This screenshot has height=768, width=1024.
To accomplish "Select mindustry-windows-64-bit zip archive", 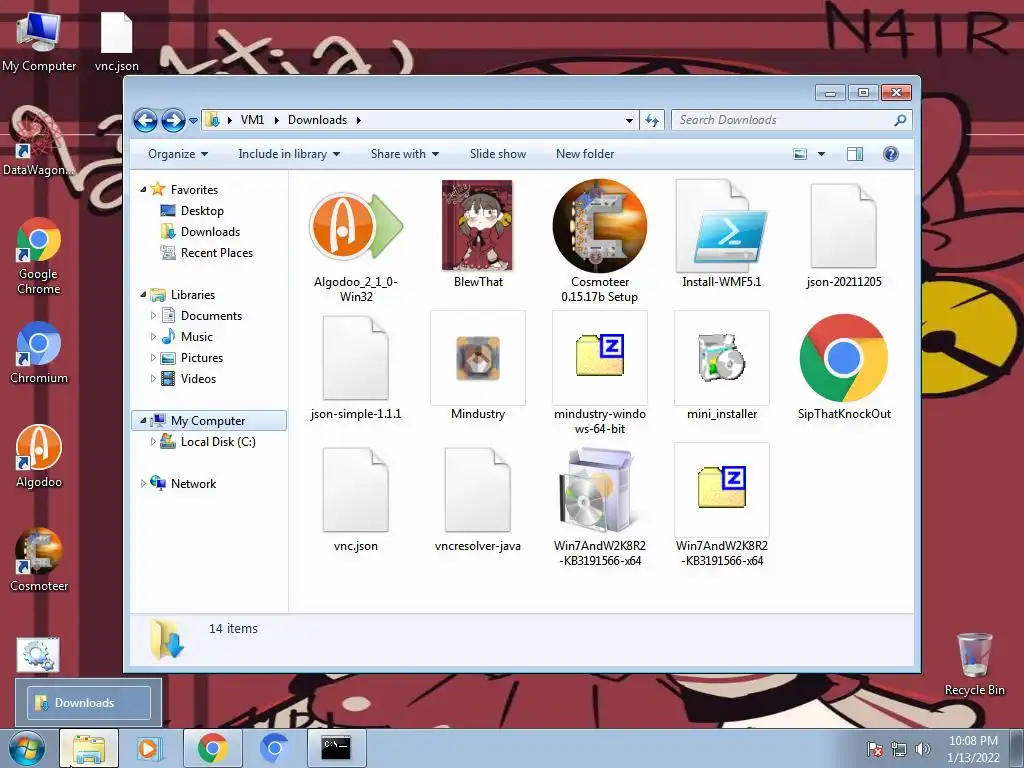I will (600, 374).
